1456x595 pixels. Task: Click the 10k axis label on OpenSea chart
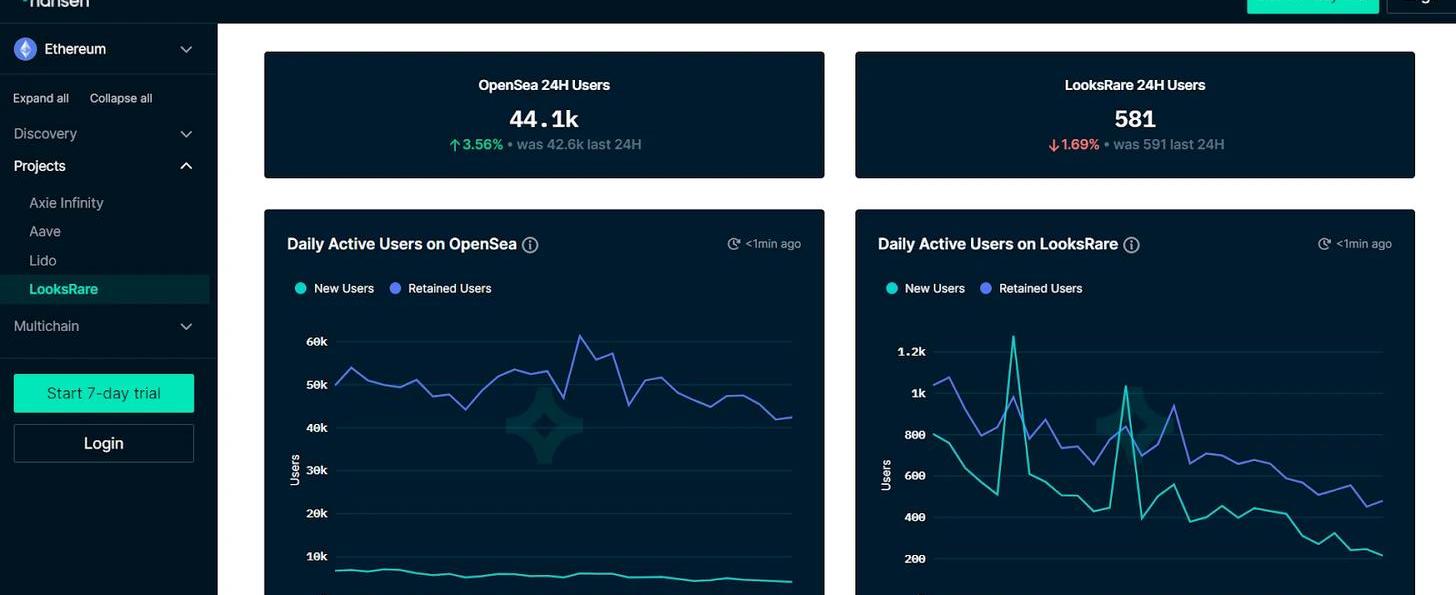[317, 557]
